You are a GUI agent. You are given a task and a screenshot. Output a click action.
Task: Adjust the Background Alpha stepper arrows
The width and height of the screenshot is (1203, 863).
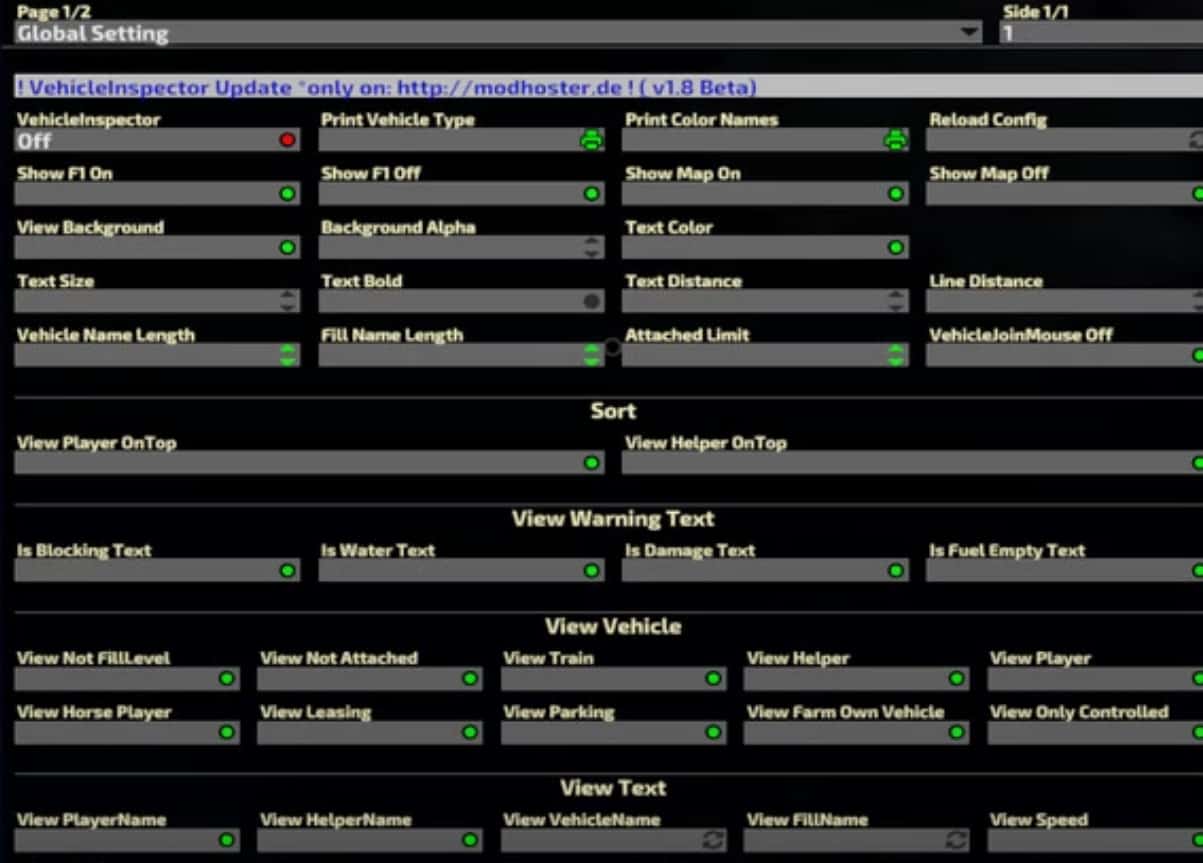592,247
